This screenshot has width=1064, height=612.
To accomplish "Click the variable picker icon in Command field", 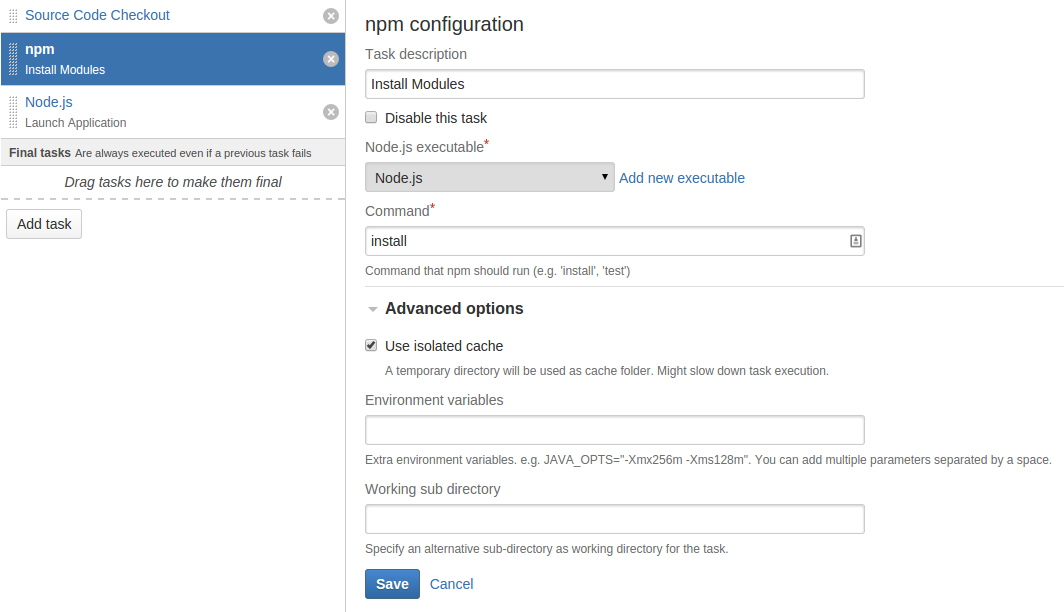I will click(855, 241).
